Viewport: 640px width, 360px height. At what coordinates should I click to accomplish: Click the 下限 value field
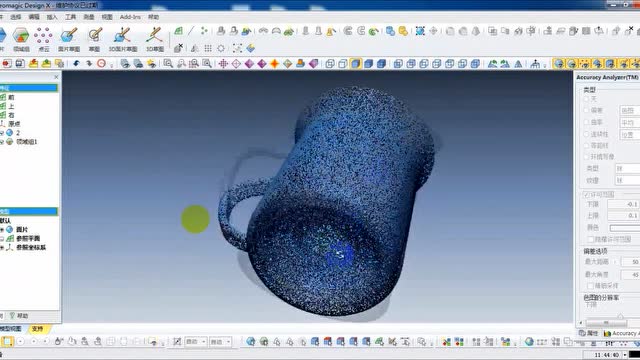pyautogui.click(x=624, y=204)
